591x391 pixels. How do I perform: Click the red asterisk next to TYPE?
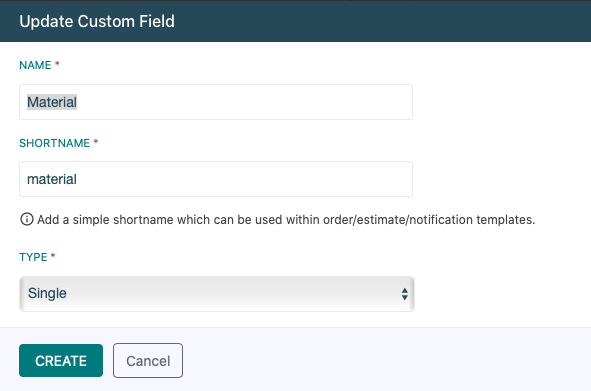(53, 255)
